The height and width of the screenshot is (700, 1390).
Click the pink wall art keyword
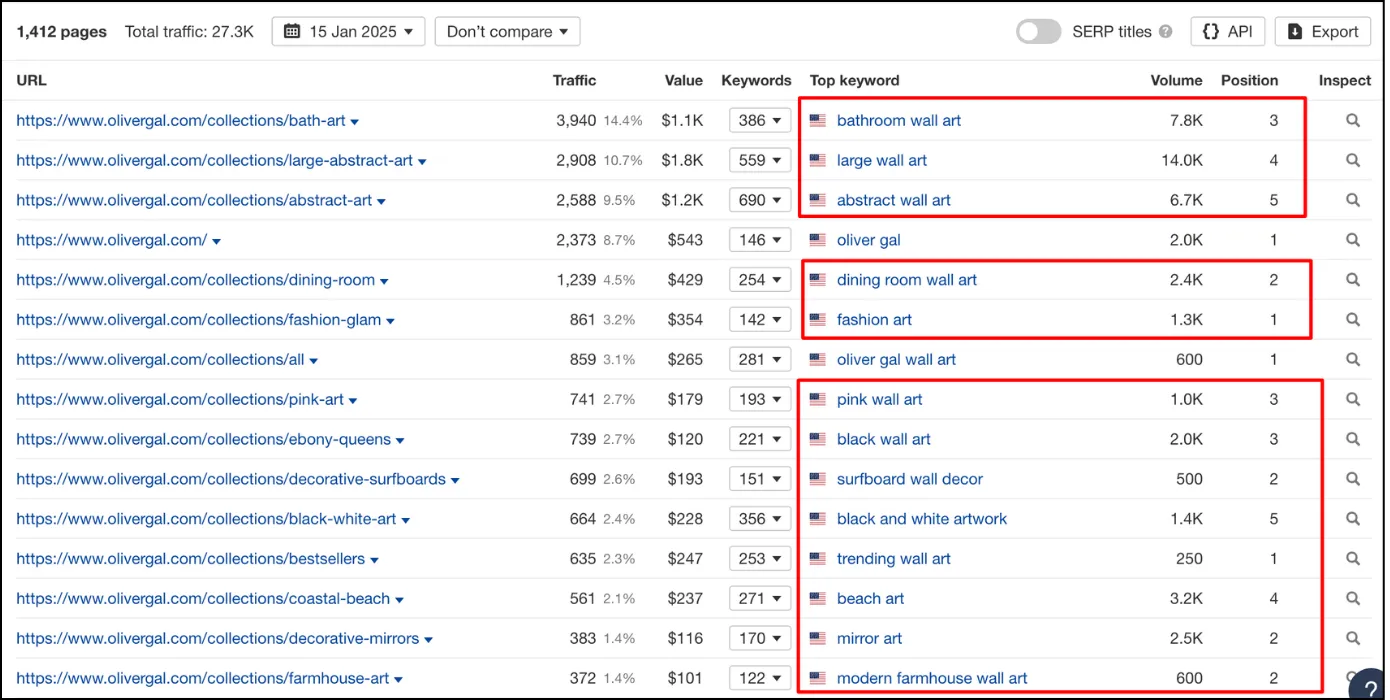pyautogui.click(x=880, y=399)
